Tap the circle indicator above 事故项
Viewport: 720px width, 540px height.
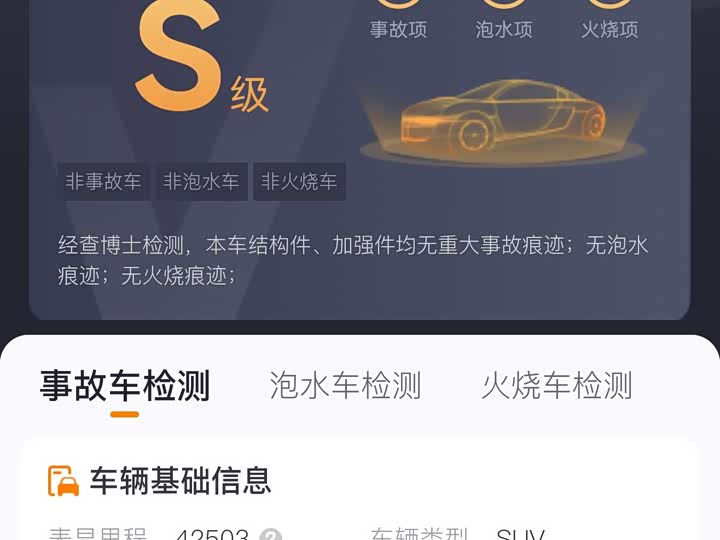click(x=399, y=4)
